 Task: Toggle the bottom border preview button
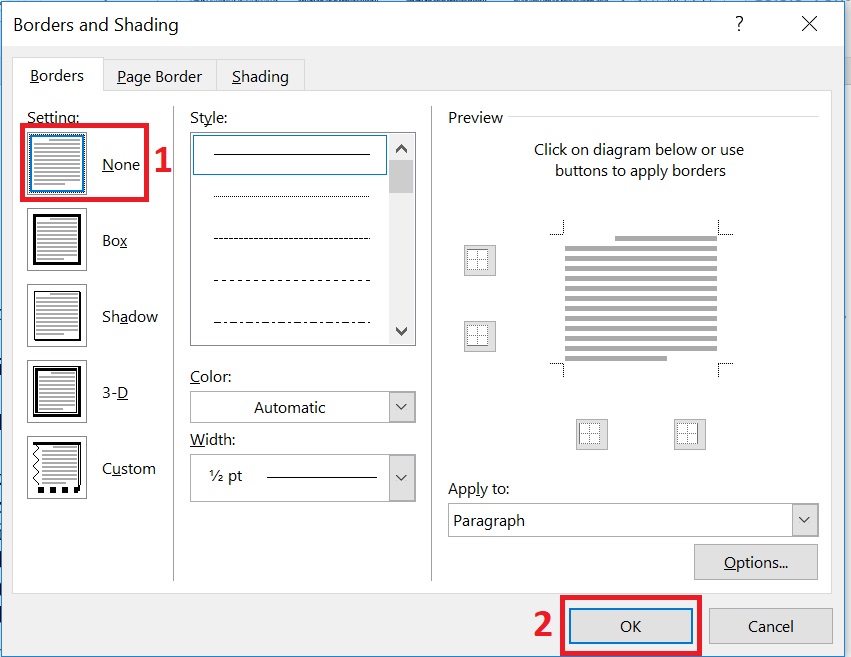coord(480,336)
